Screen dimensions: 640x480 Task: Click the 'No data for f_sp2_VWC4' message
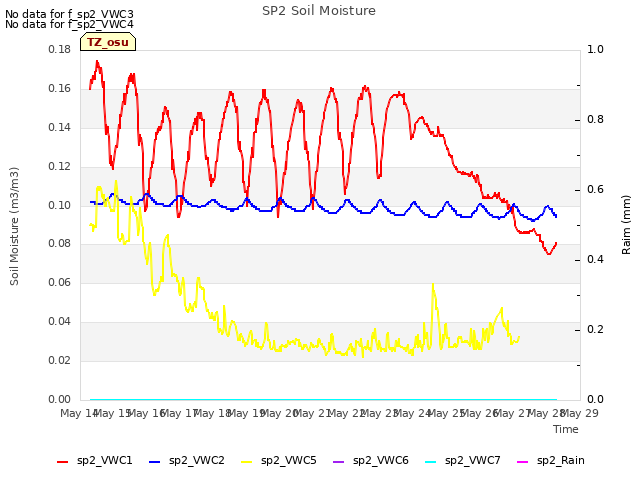[69, 24]
